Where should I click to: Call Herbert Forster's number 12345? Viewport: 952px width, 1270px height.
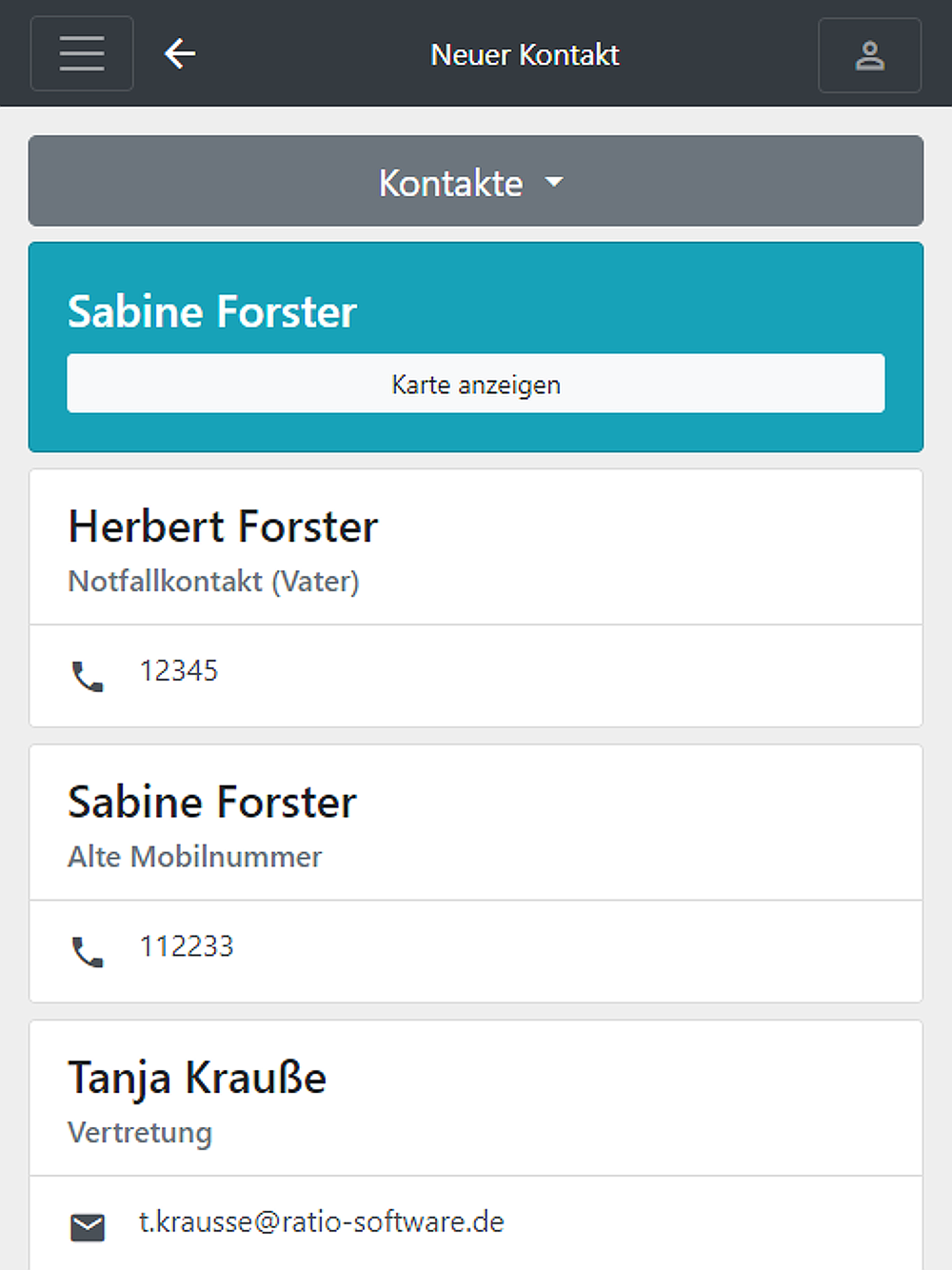179,671
